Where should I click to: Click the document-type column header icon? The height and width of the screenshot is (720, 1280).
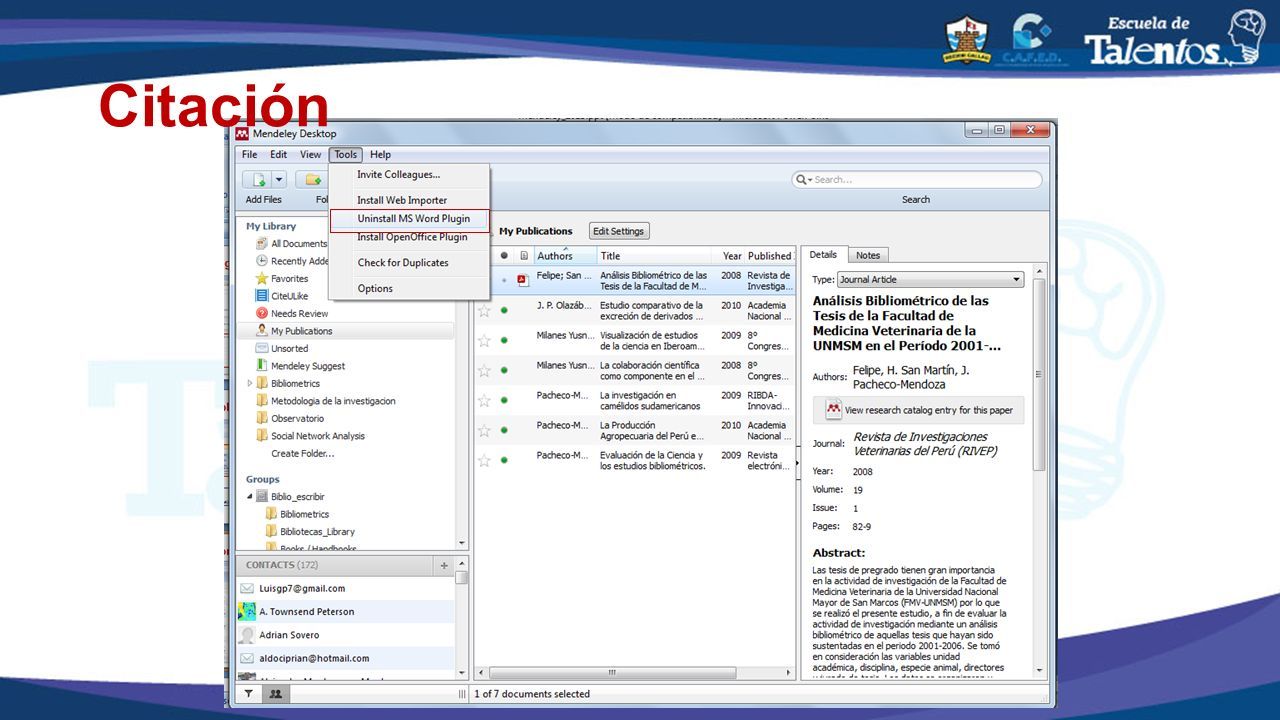point(523,256)
